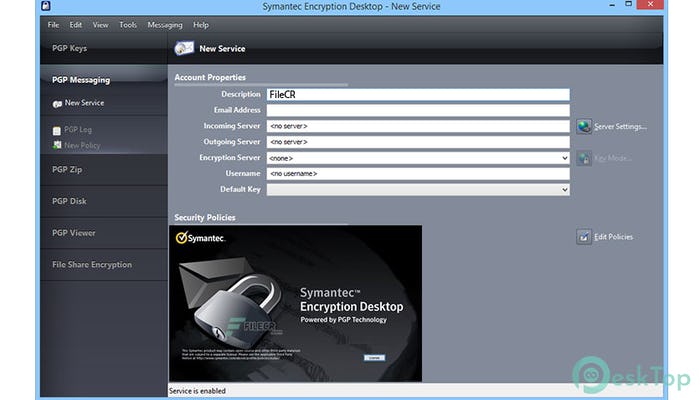This screenshot has width=700, height=400.
Task: Click the New Service envelope icon in header
Action: (184, 48)
